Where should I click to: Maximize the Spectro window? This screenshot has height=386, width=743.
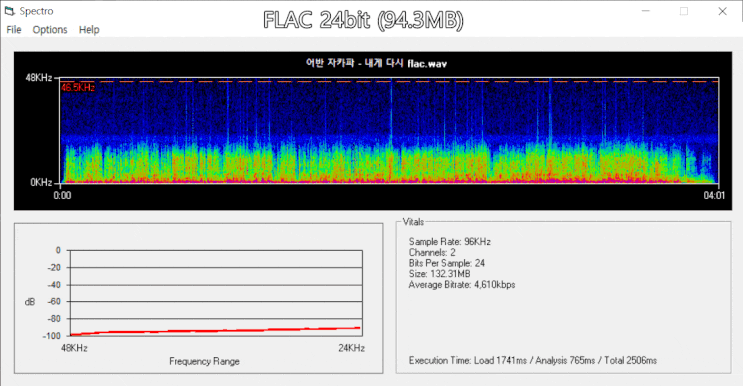coord(684,11)
